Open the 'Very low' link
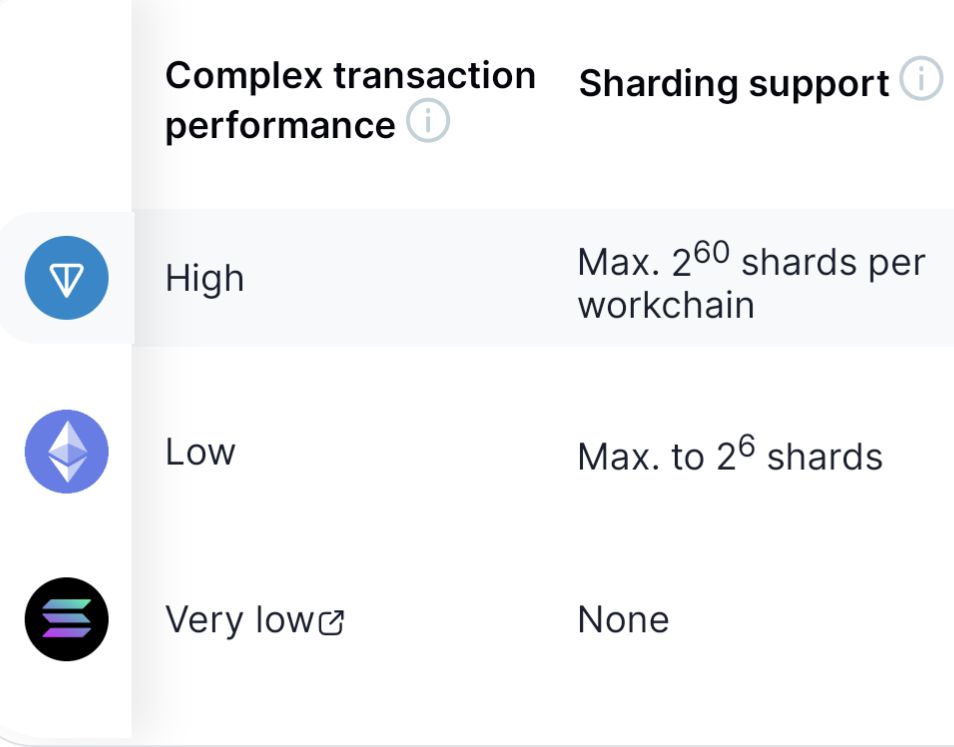The width and height of the screenshot is (954, 747). [x=240, y=620]
